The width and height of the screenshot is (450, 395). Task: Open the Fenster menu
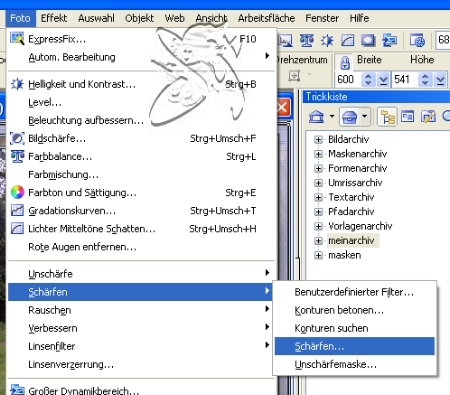[322, 18]
